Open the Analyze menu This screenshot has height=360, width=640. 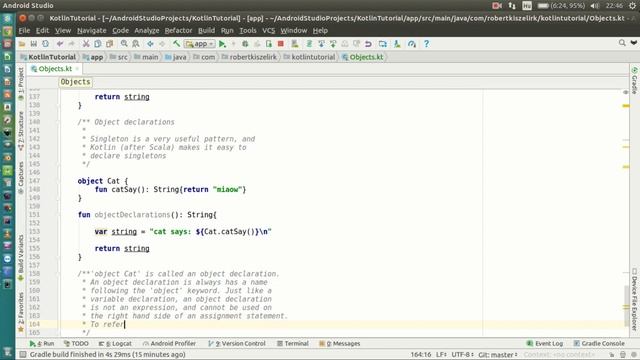point(147,31)
